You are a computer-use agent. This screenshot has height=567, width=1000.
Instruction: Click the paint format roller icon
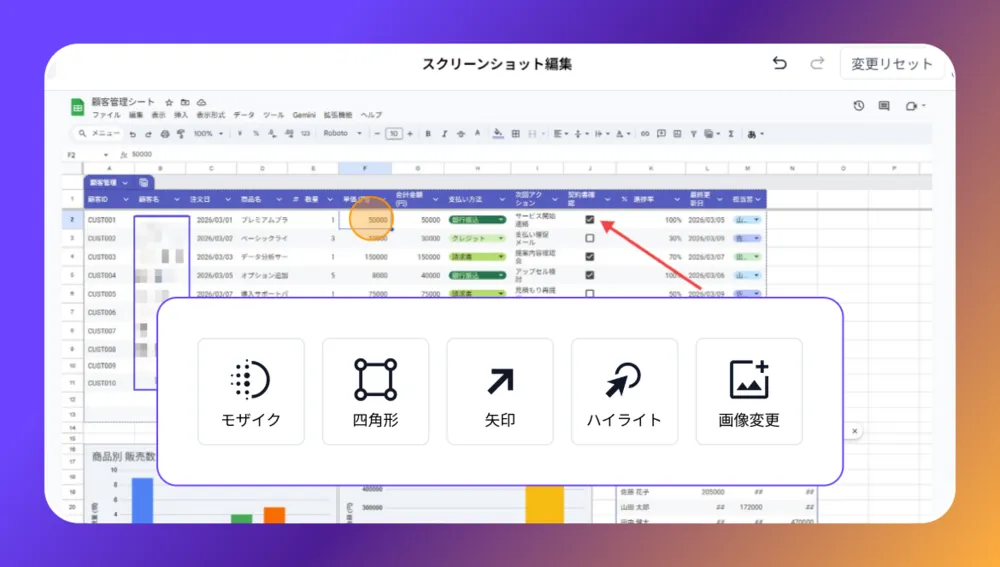(x=181, y=134)
